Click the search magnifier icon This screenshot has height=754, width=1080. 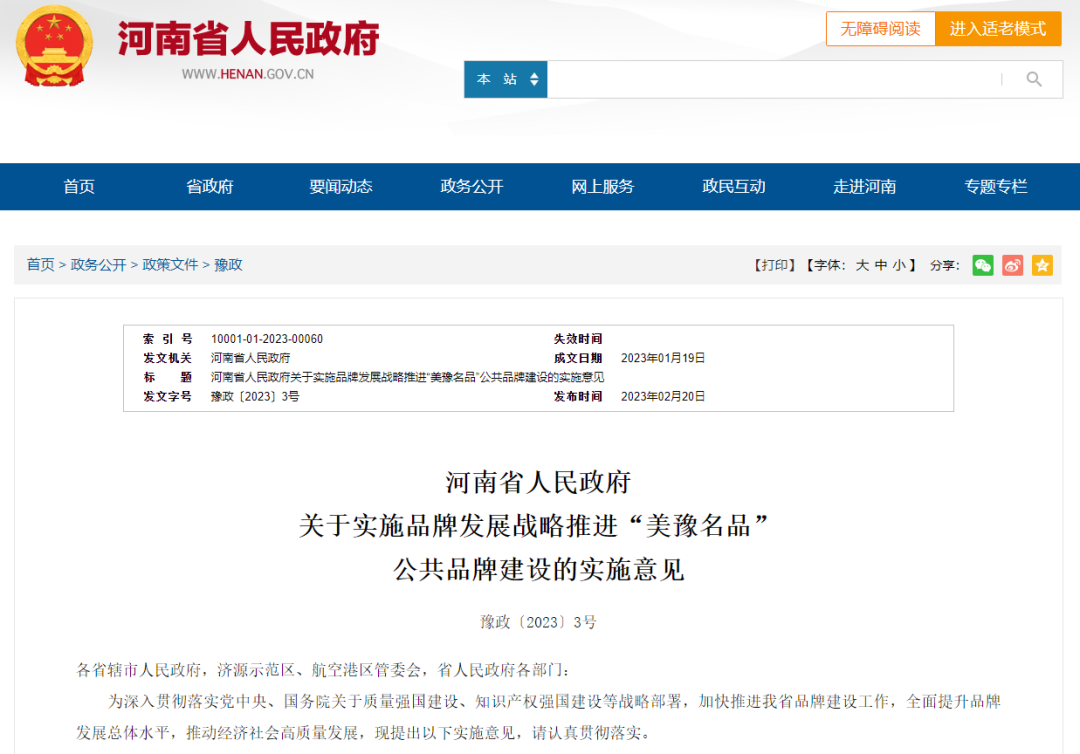pos(1033,79)
